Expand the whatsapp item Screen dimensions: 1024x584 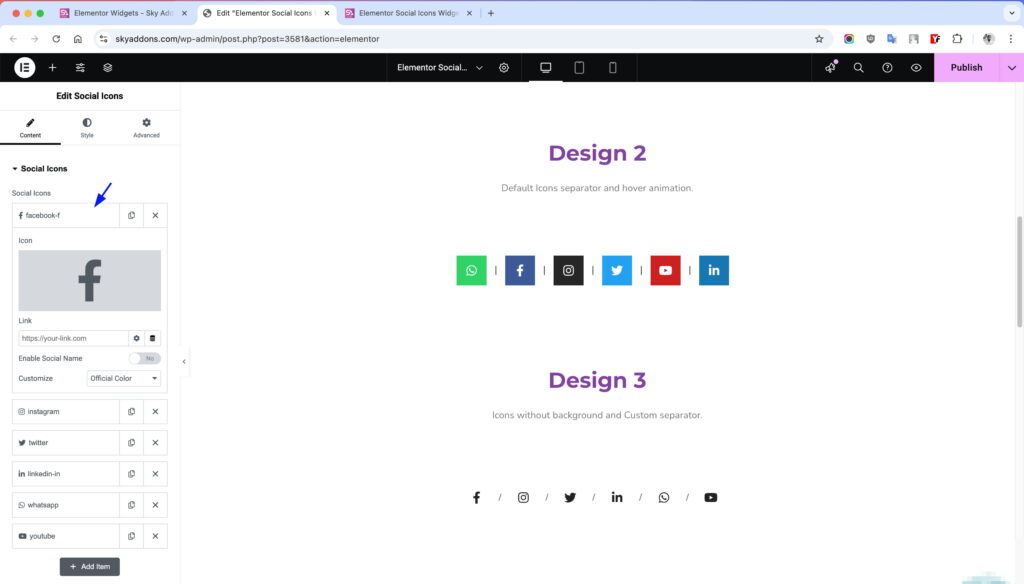(65, 505)
